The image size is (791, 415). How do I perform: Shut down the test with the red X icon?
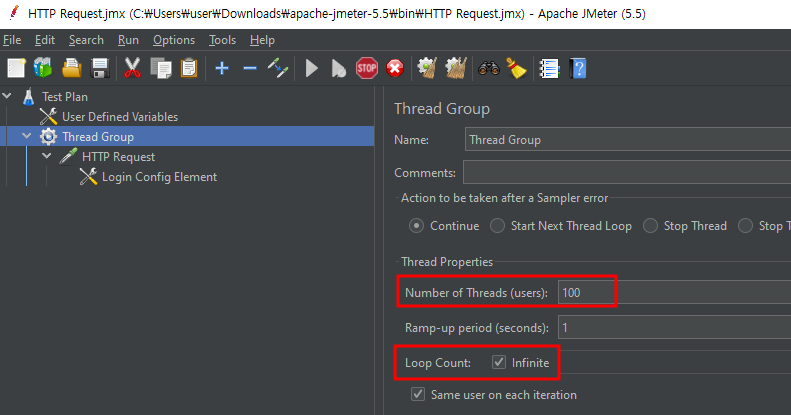(395, 68)
